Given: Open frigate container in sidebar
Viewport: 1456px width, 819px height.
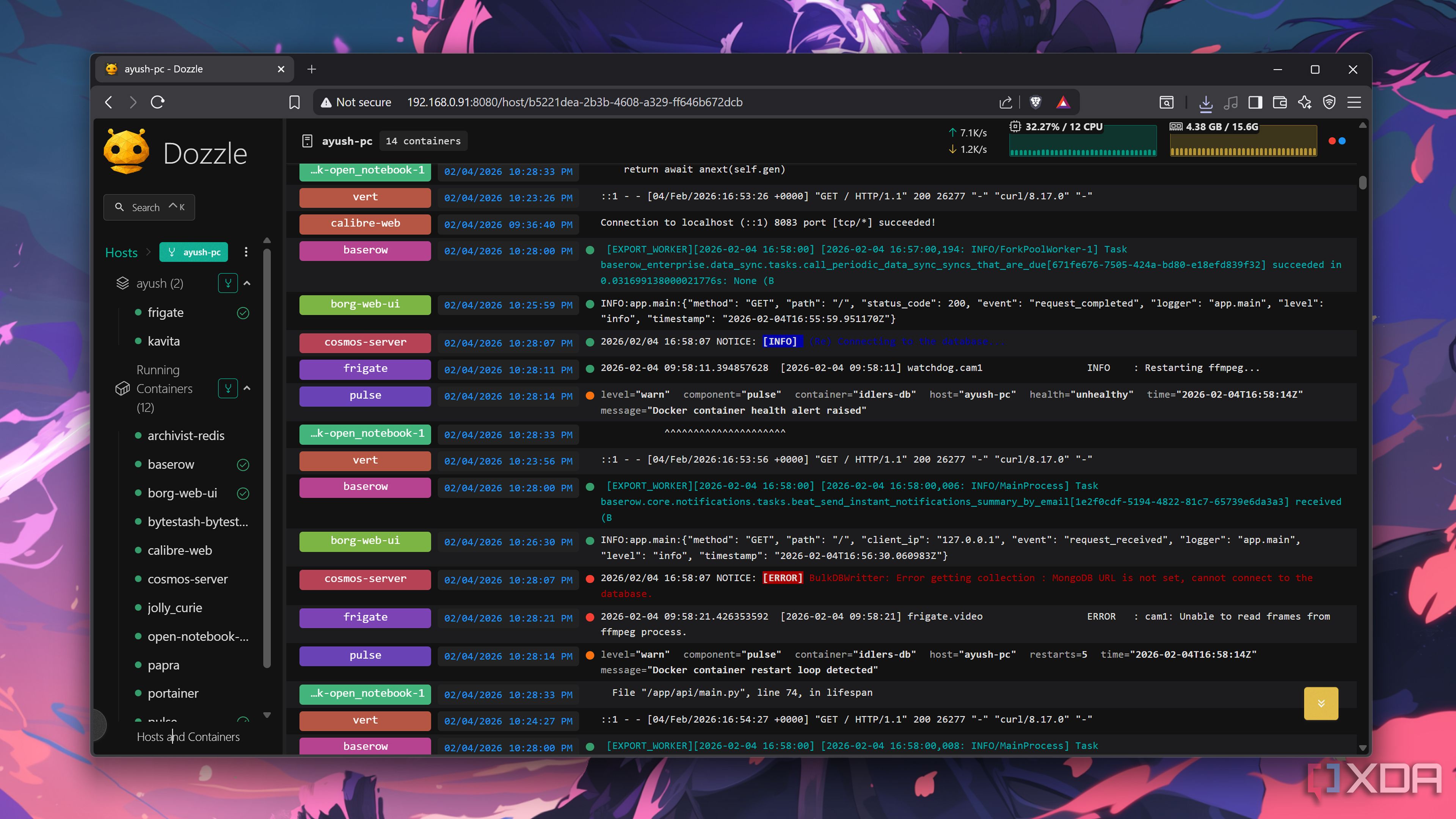Looking at the screenshot, I should click(x=166, y=312).
